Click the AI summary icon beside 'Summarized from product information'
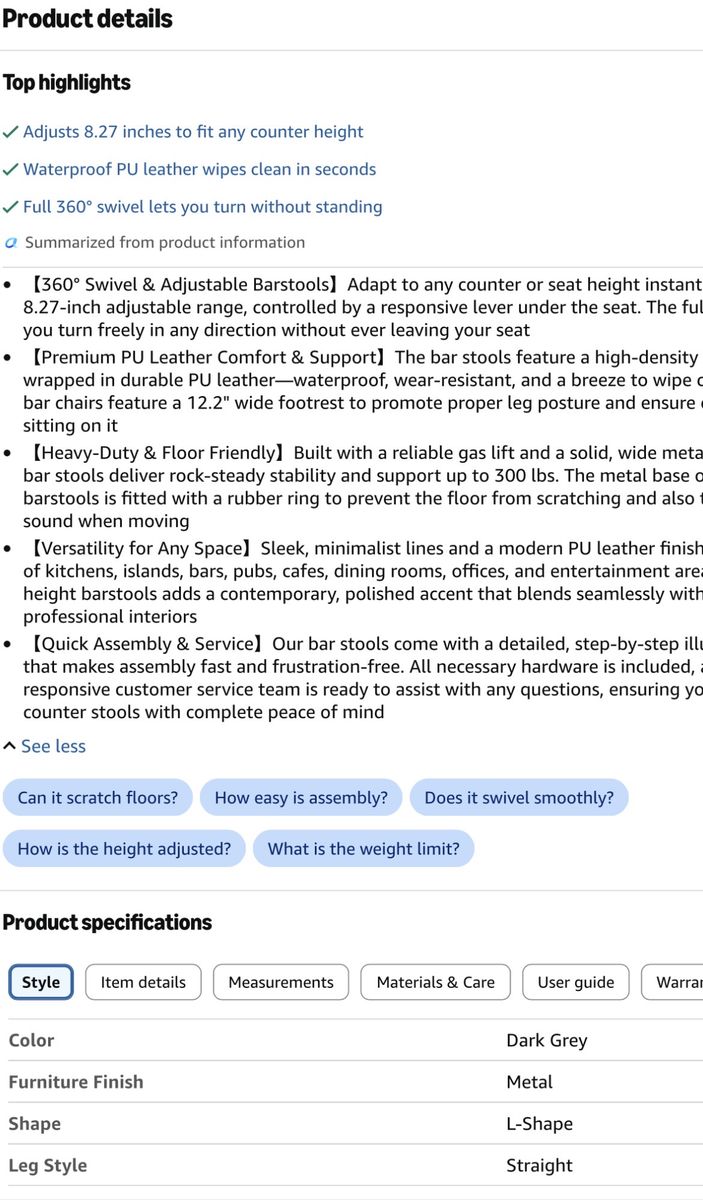The image size is (703, 1200). (11, 243)
